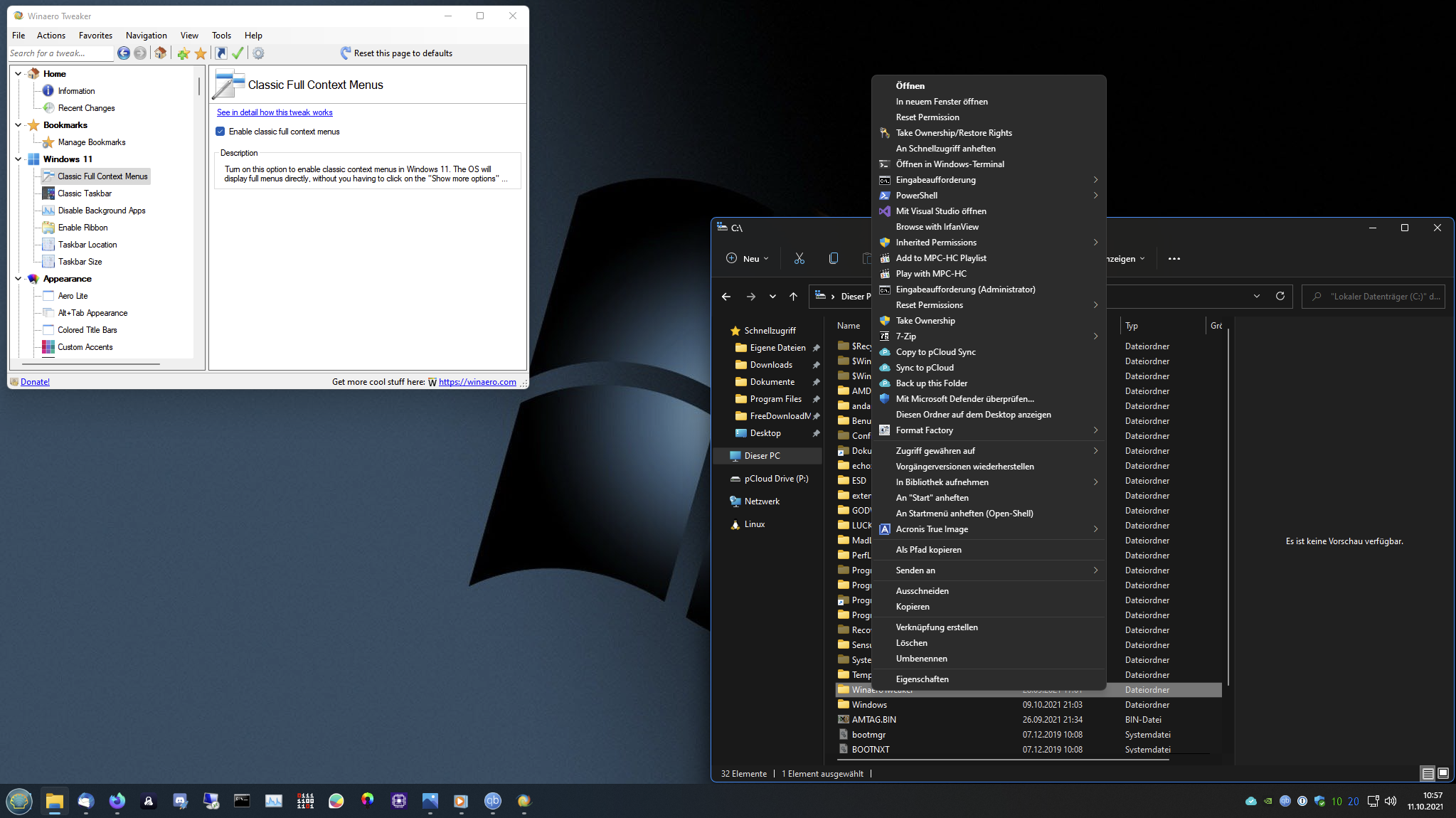1456x818 pixels.
Task: Collapse the Windows 11 tree node
Action: (x=18, y=159)
